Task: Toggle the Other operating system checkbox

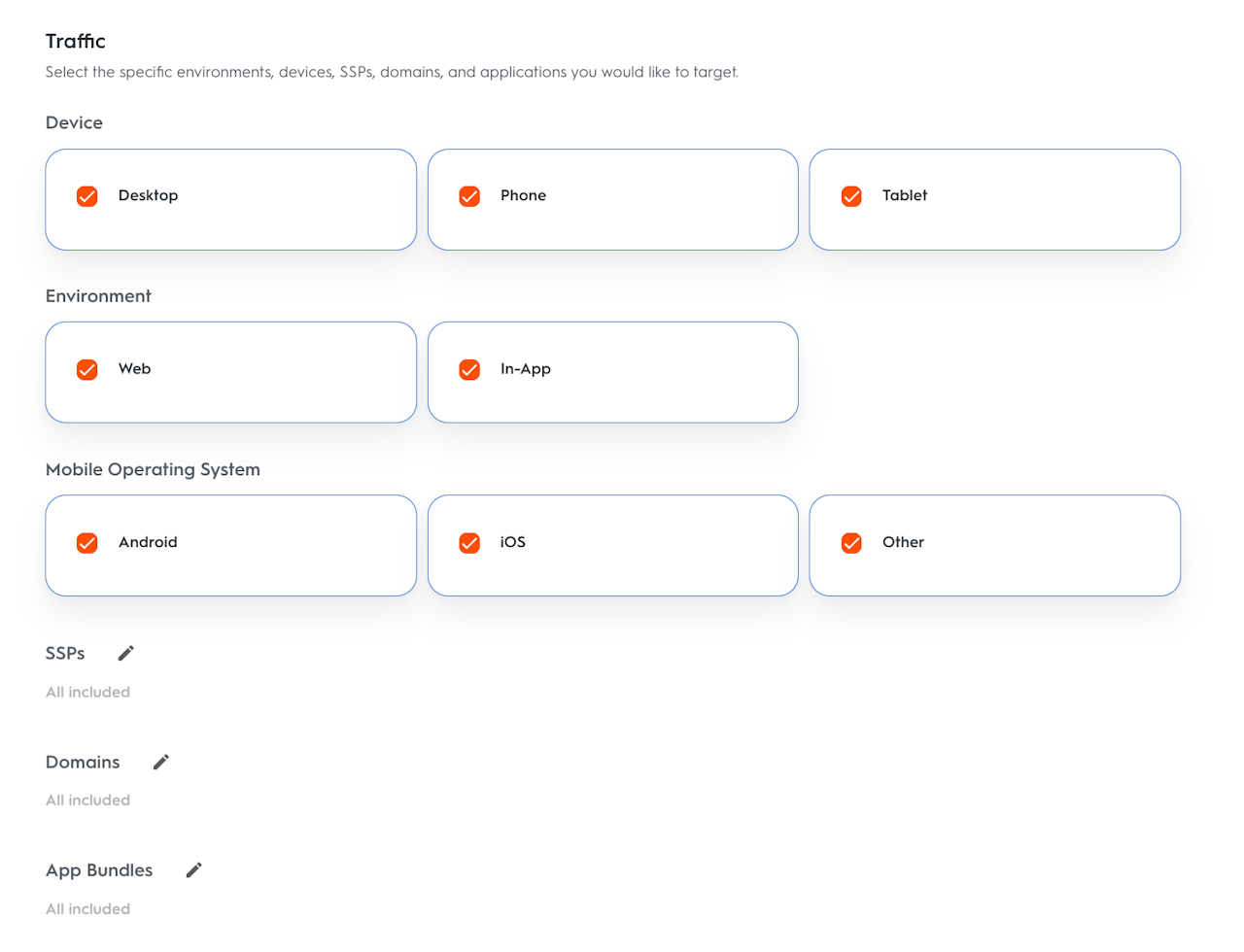Action: 851,543
